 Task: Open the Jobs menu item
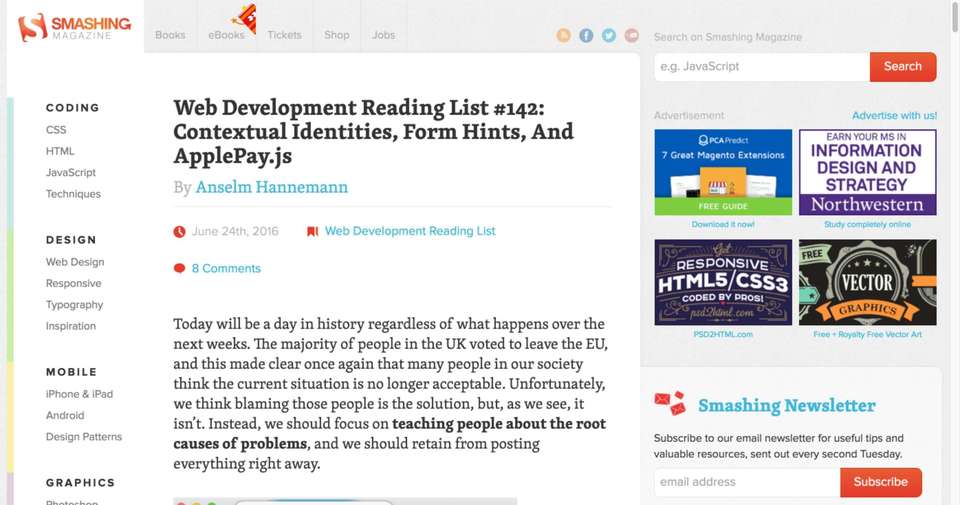383,35
